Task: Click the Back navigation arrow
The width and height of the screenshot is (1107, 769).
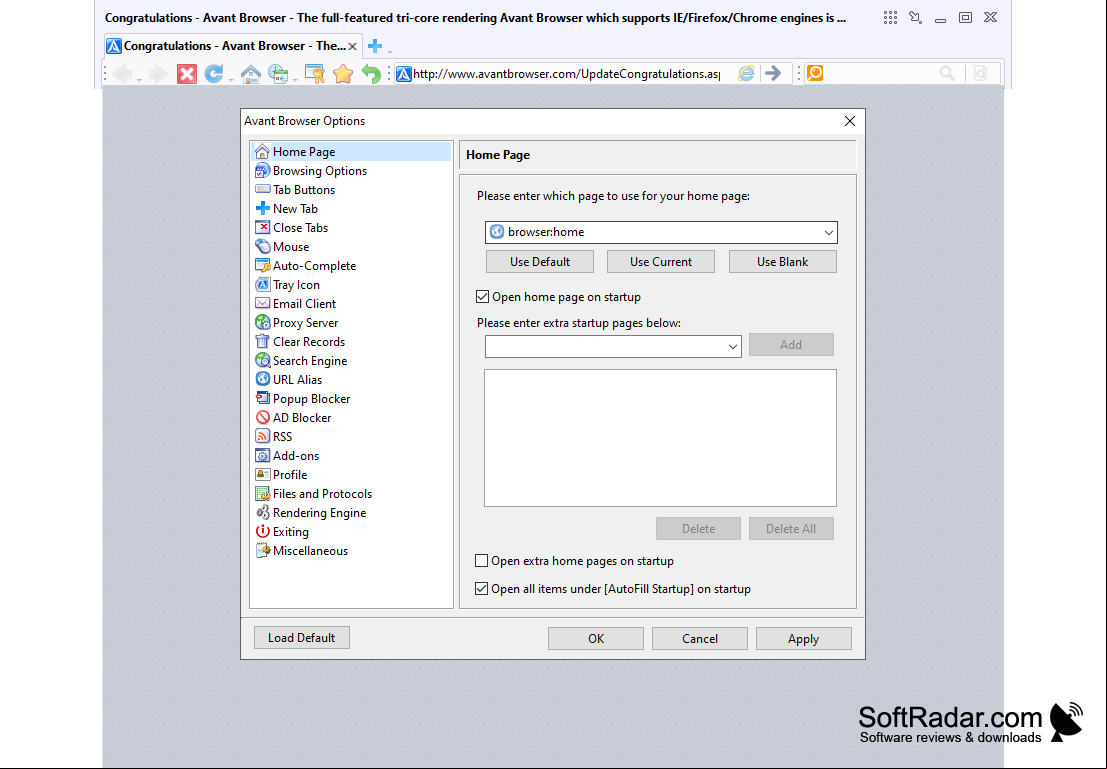Action: tap(122, 73)
